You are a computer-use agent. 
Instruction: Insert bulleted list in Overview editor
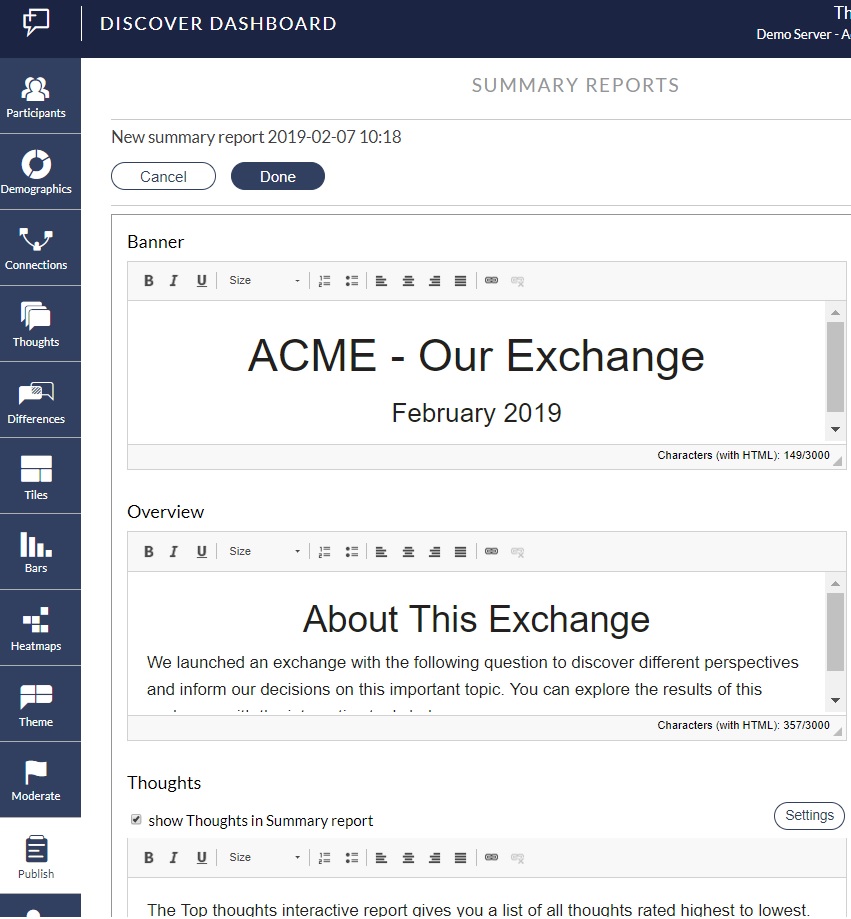point(352,552)
